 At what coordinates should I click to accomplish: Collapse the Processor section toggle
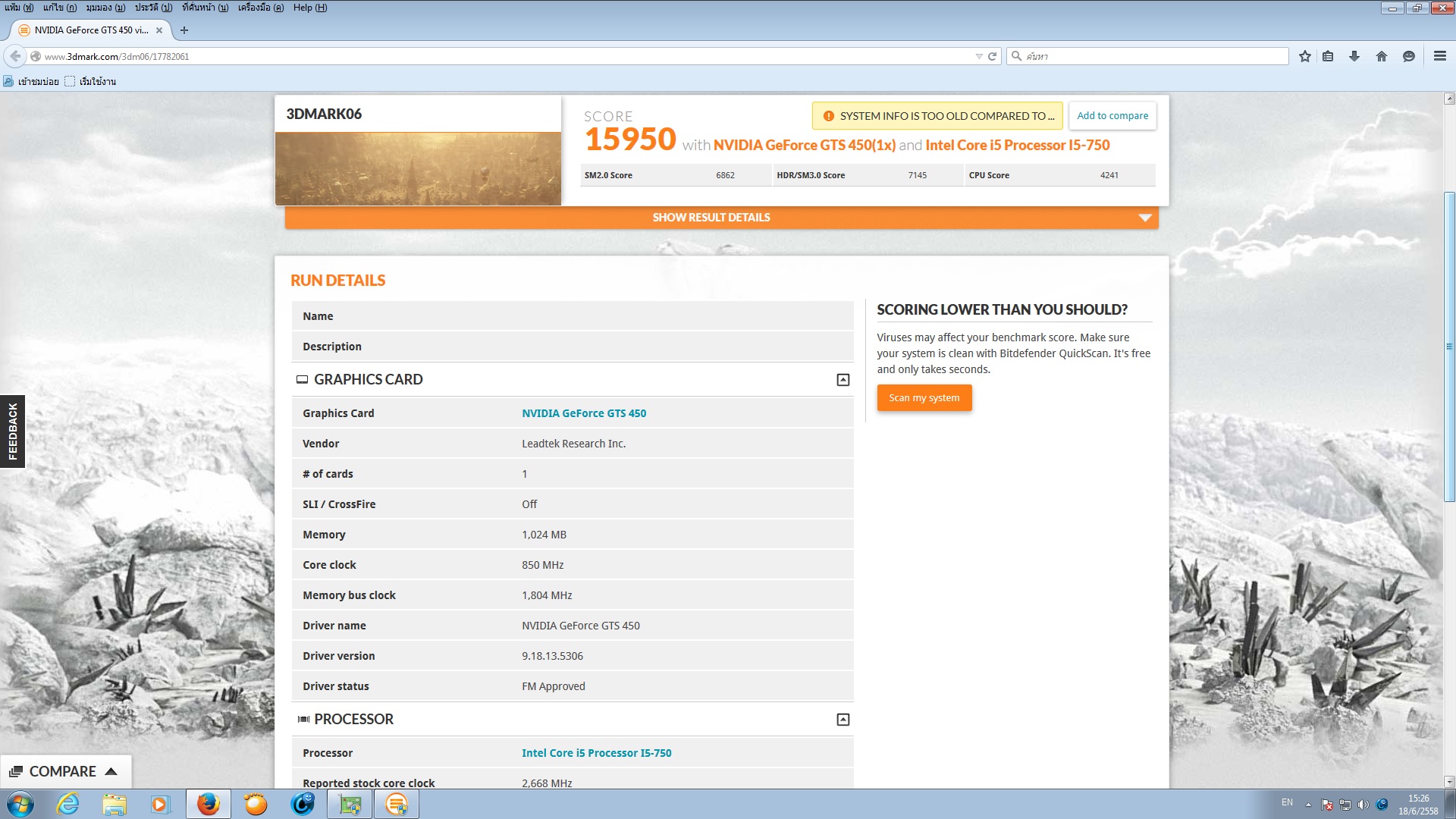coord(843,720)
